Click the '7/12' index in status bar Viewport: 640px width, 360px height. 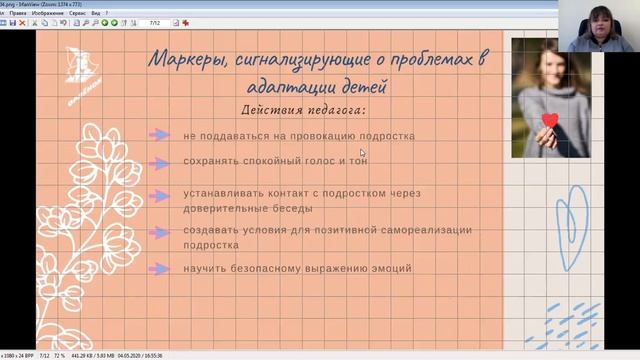click(44, 356)
